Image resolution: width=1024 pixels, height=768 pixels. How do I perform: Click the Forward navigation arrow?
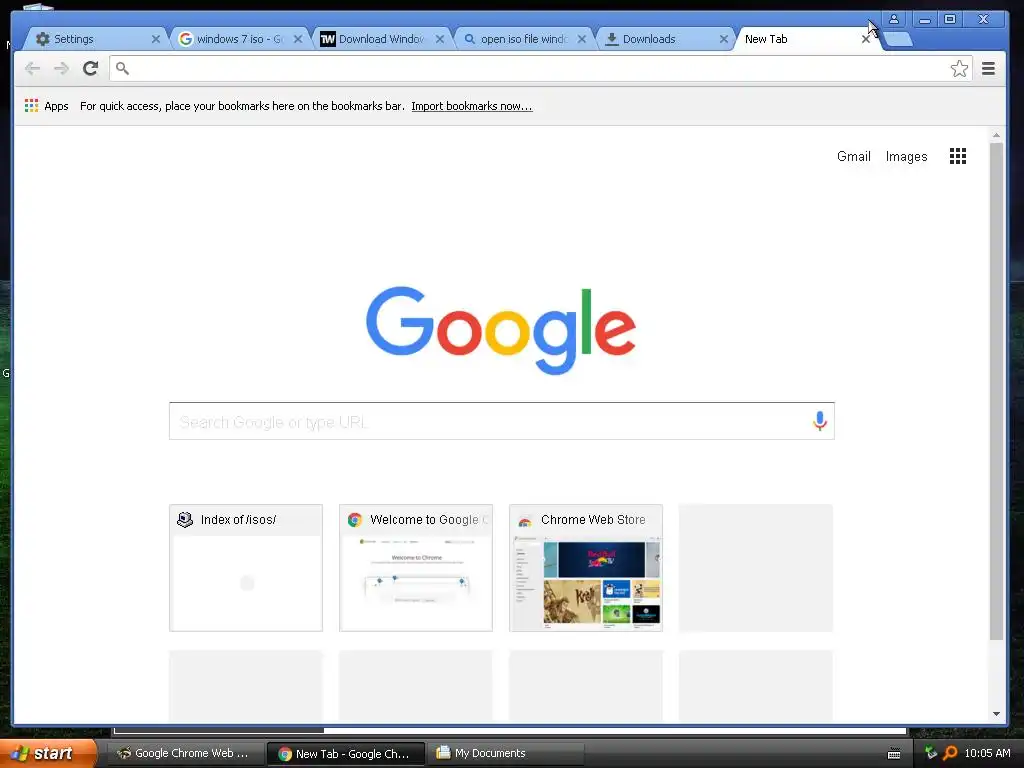61,69
